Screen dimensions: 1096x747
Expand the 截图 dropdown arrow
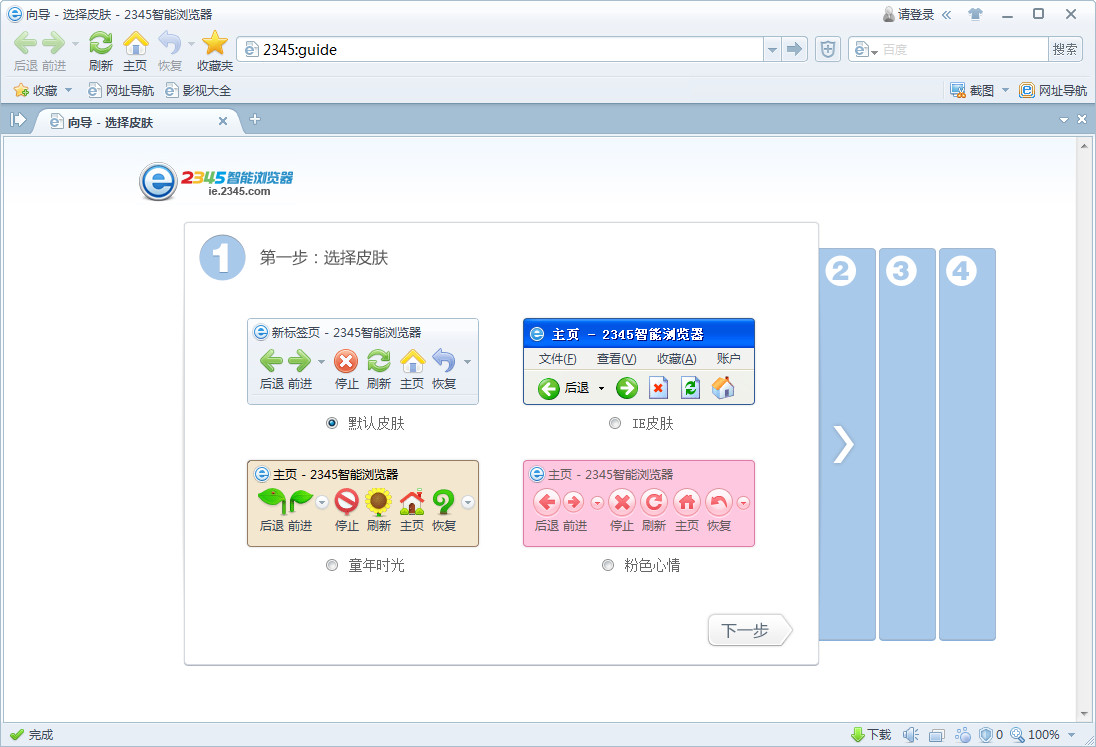click(x=1005, y=90)
